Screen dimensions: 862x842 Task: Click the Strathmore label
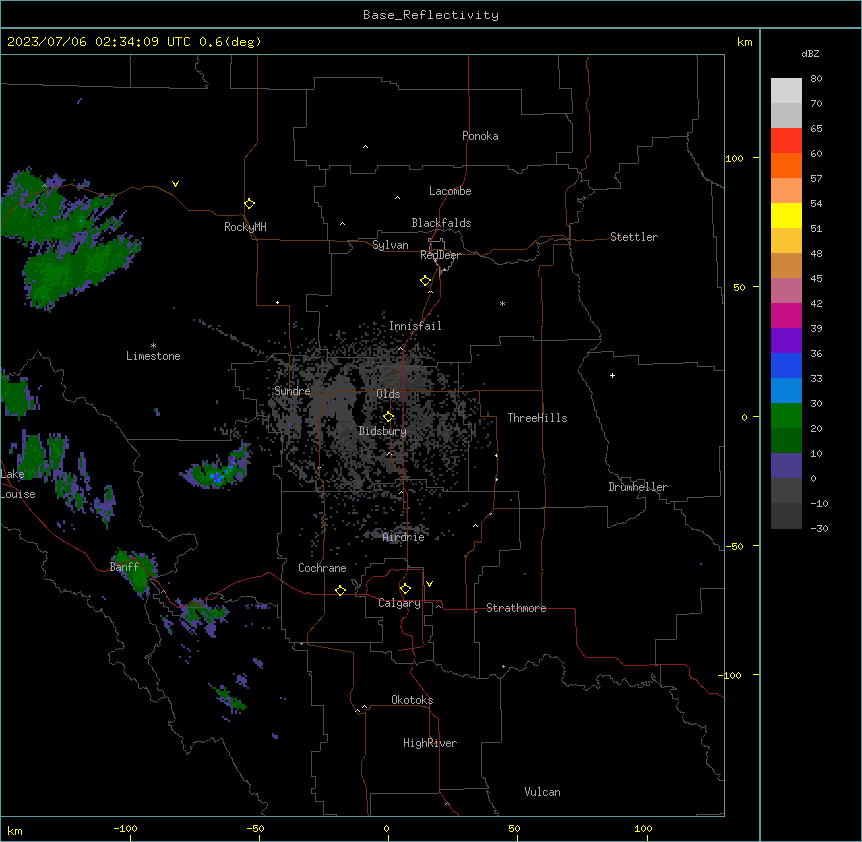click(x=516, y=608)
